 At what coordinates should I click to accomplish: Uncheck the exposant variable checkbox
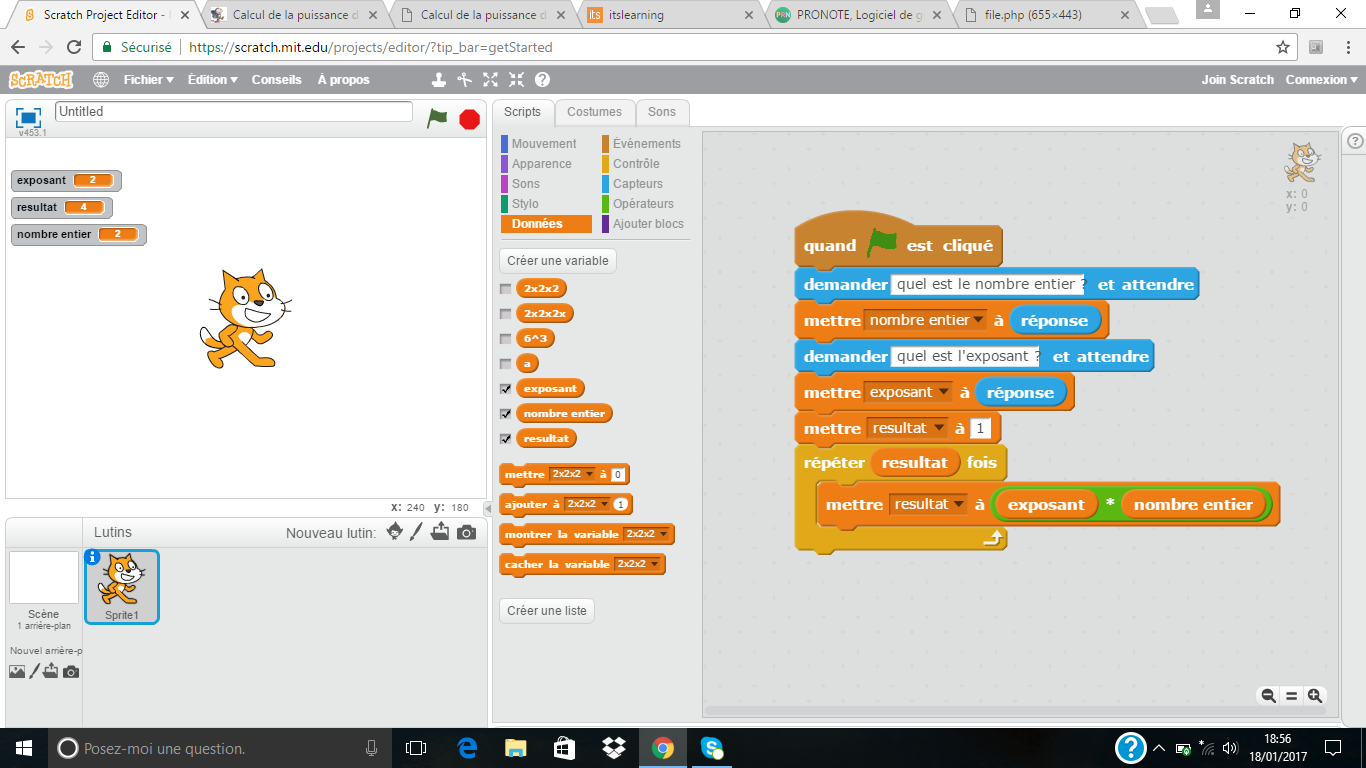(x=506, y=389)
